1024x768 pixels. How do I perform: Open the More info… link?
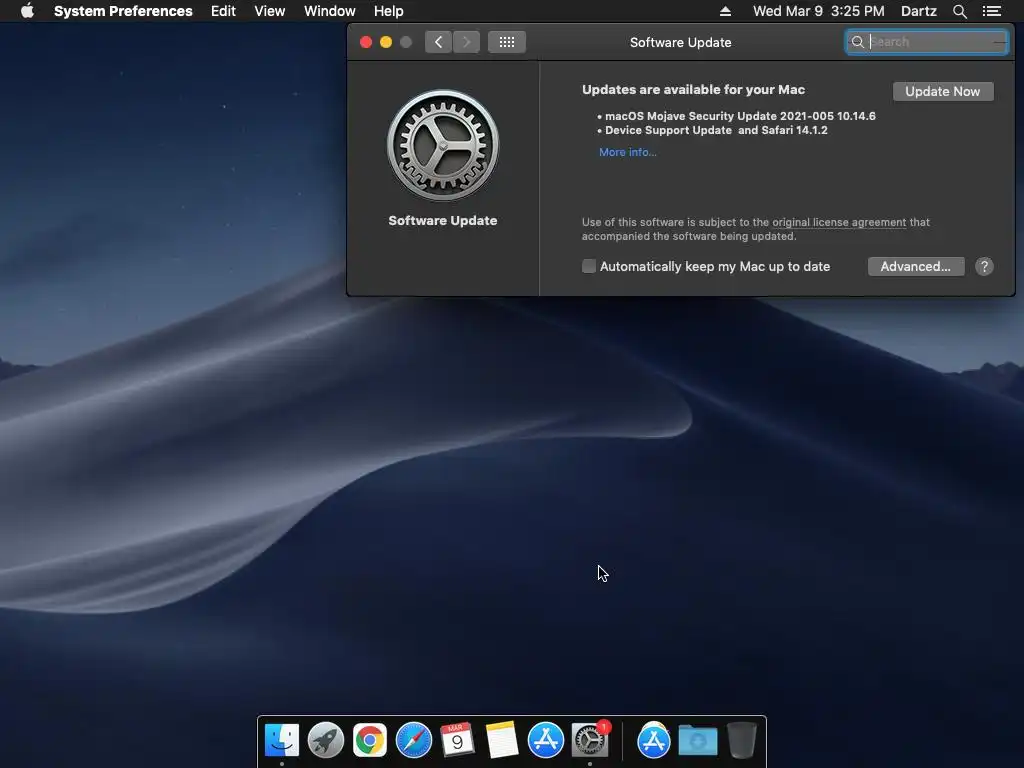point(628,152)
